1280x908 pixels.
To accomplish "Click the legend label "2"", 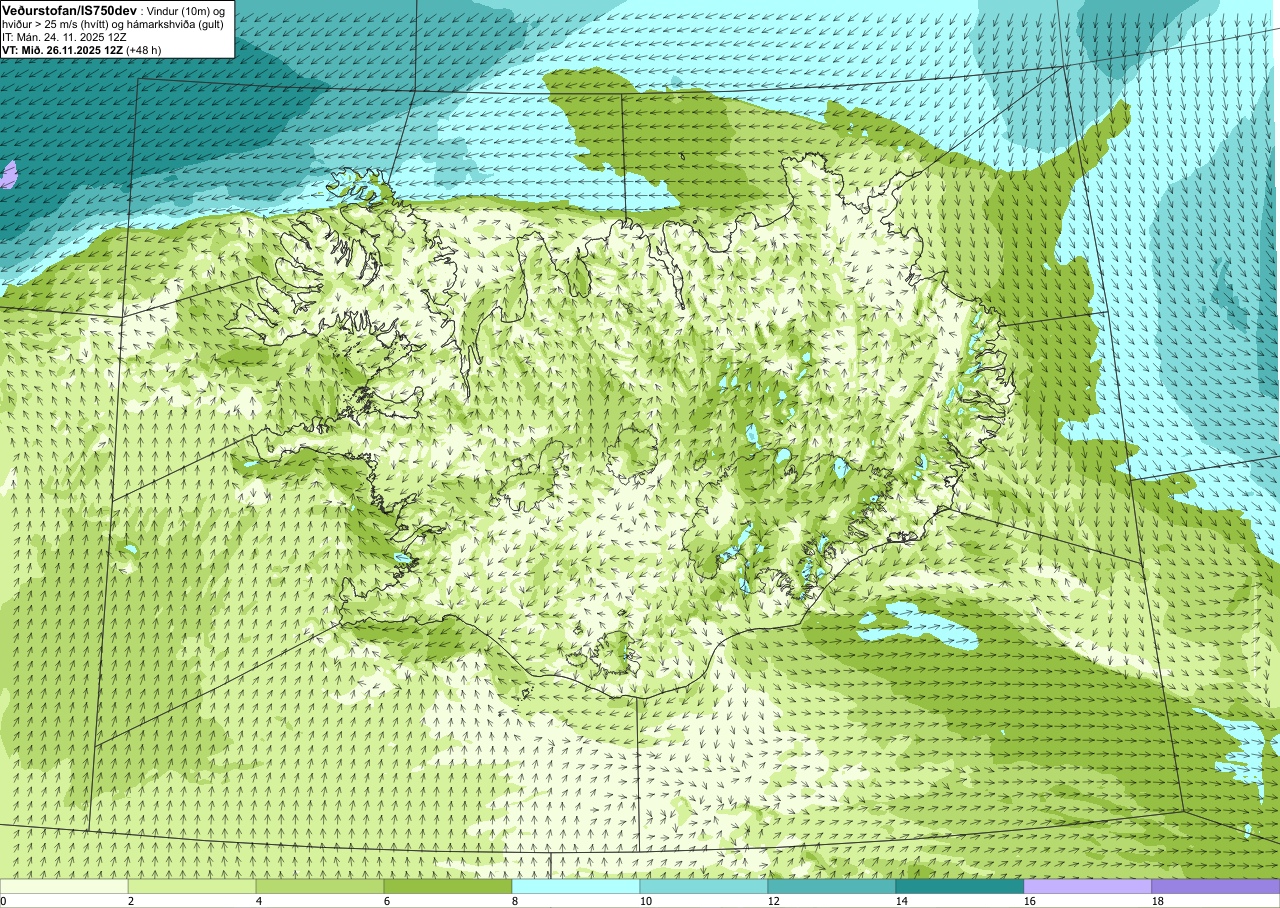I will tap(131, 901).
